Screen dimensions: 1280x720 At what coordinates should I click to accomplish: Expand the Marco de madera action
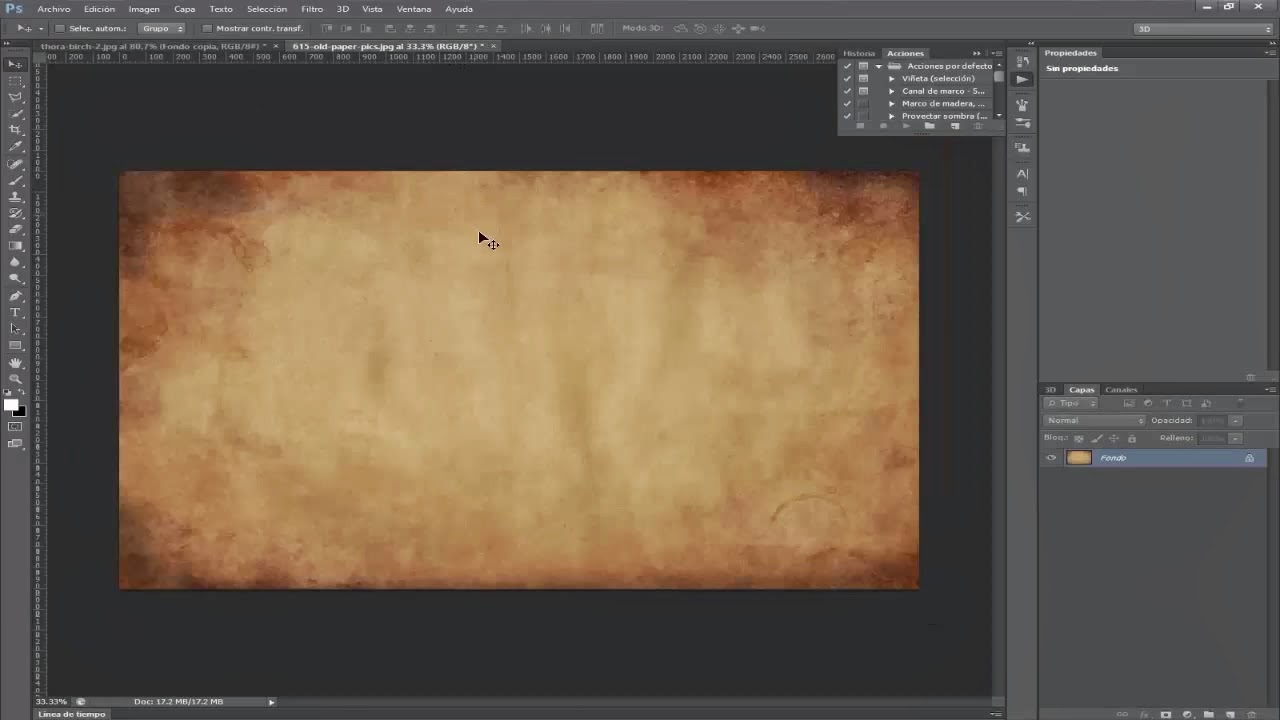click(892, 103)
